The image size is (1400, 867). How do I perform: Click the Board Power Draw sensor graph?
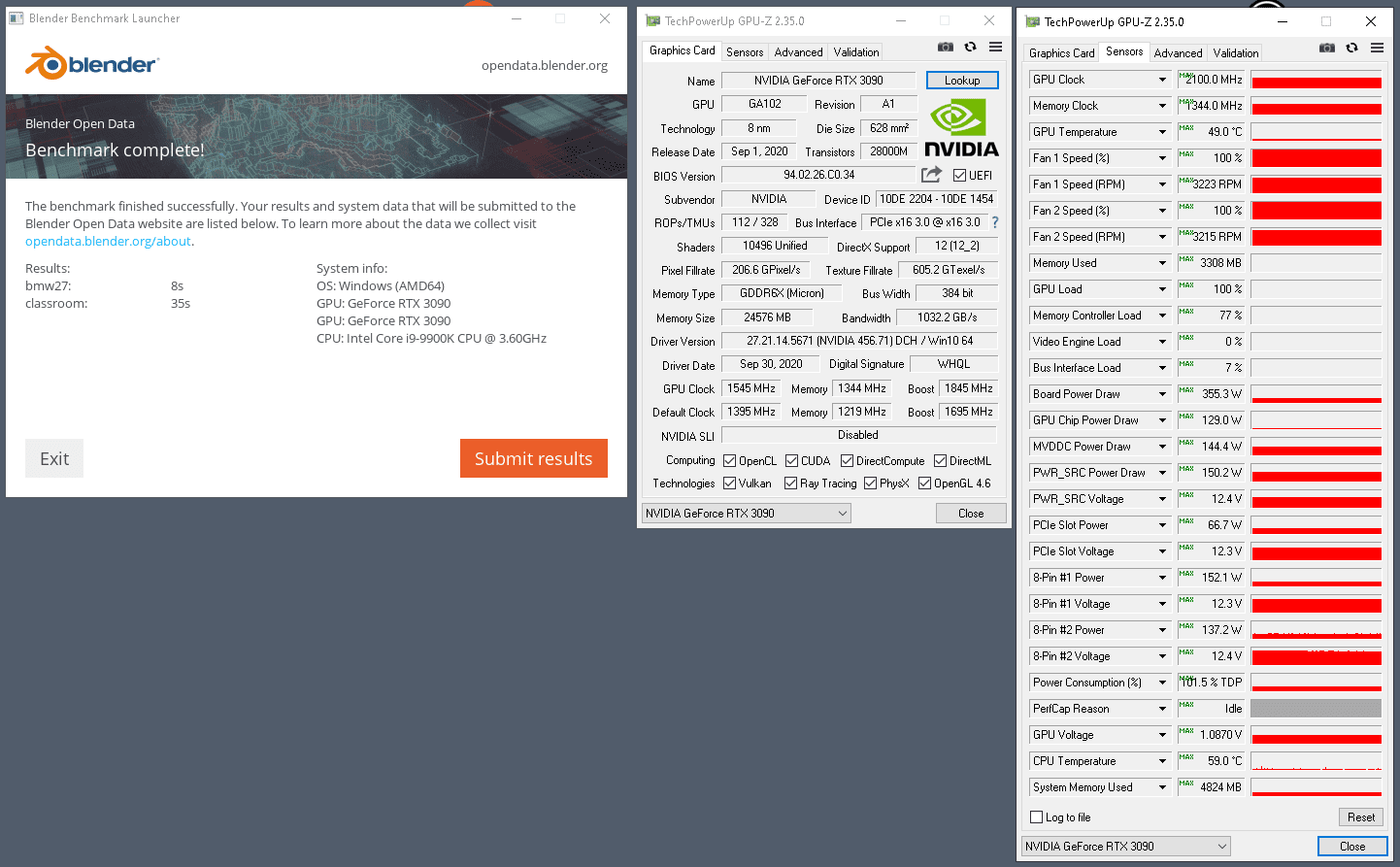tap(1317, 394)
